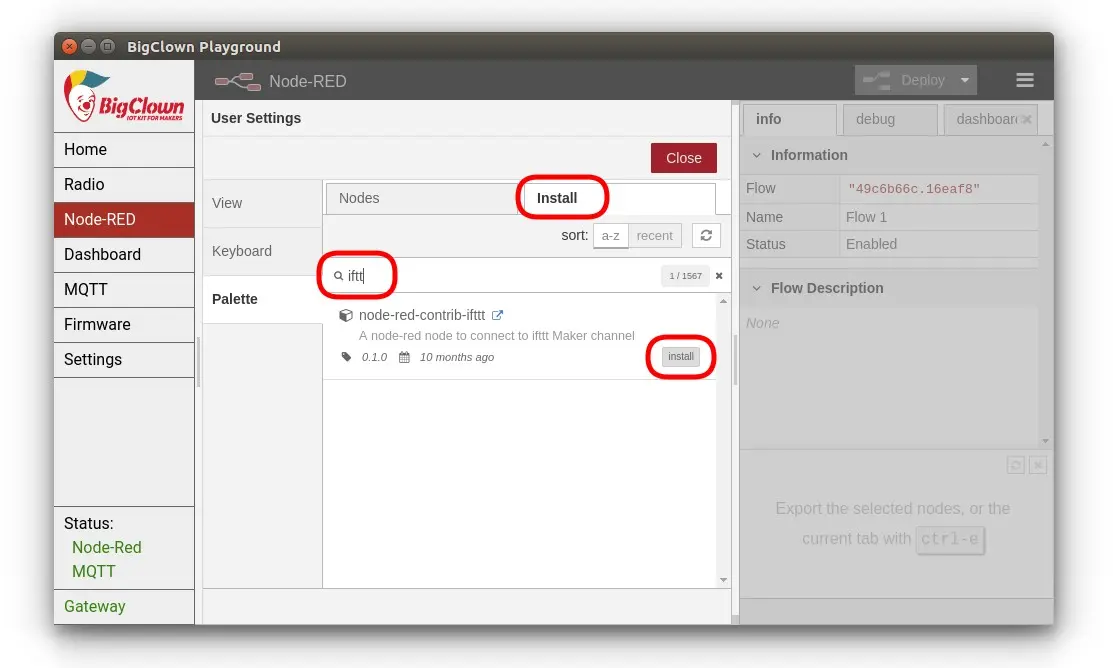This screenshot has height=668, width=1113.
Task: Click the flow ID "49c6b66c.16eaf8"
Action: pyautogui.click(x=914, y=189)
